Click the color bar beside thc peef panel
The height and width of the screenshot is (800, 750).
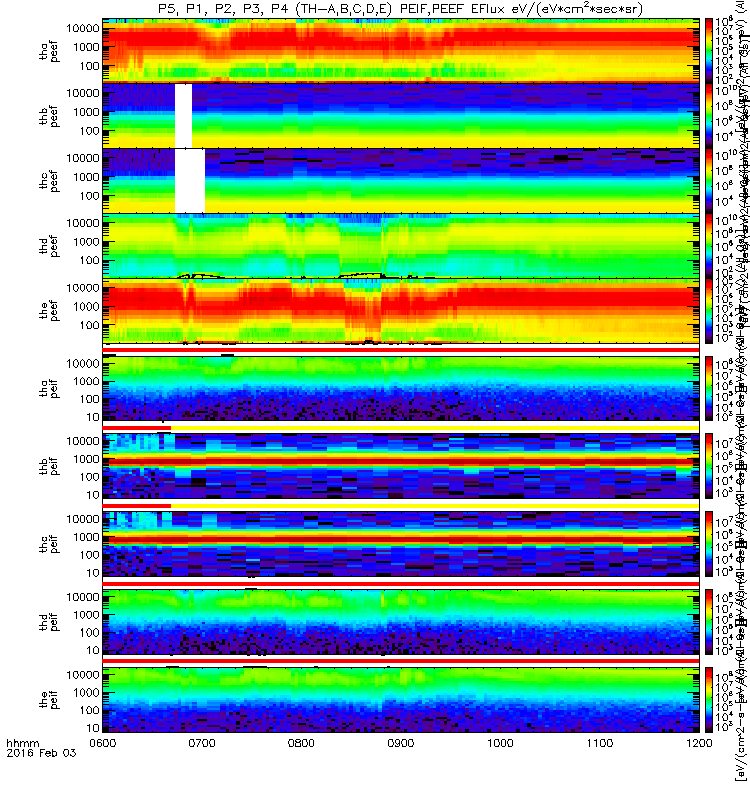709,181
